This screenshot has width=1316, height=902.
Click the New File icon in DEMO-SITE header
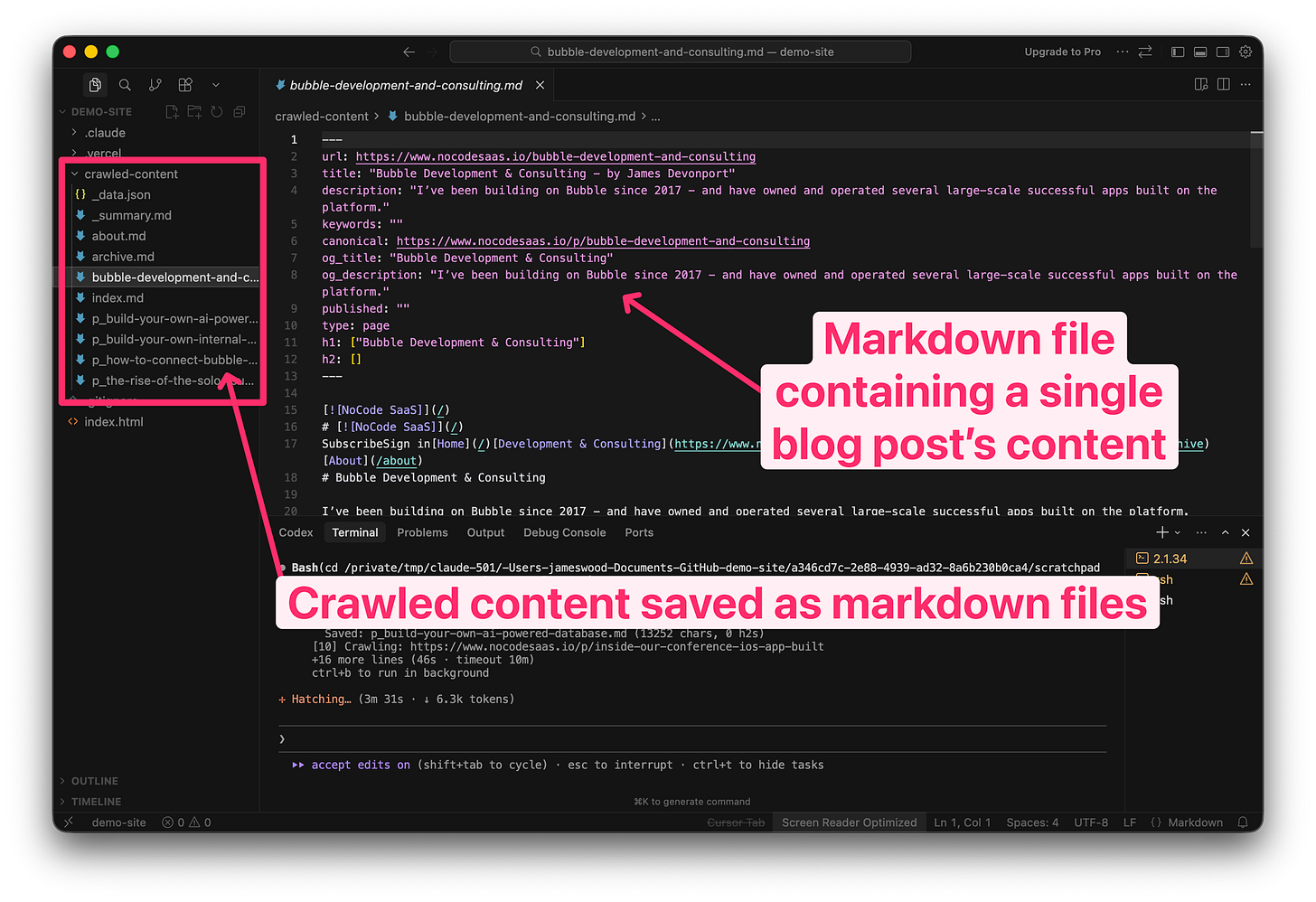[x=172, y=112]
